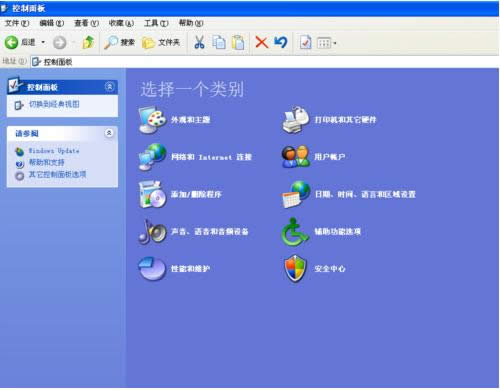Open Performance and Maintenance pie chart icon
500x390 pixels.
pos(152,268)
